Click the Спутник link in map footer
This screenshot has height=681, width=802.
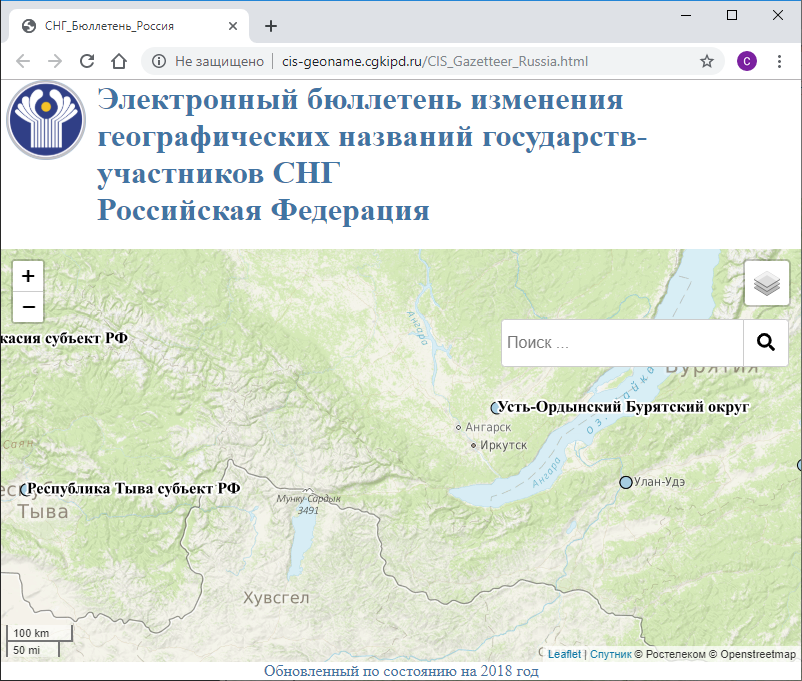pyautogui.click(x=610, y=654)
